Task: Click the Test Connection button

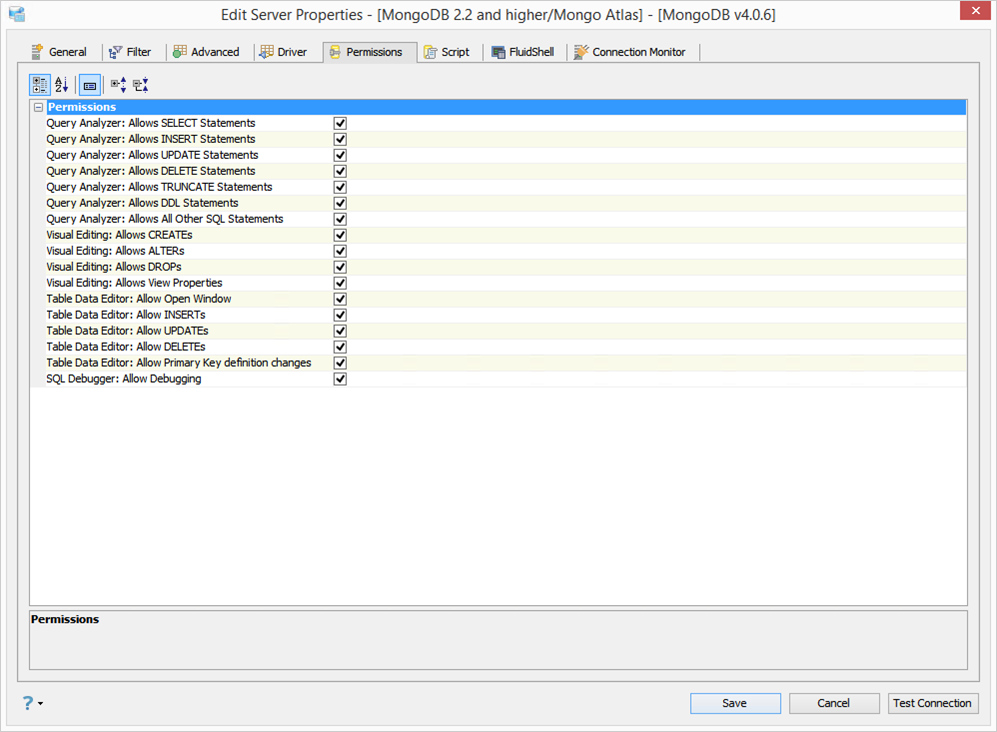Action: tap(932, 703)
